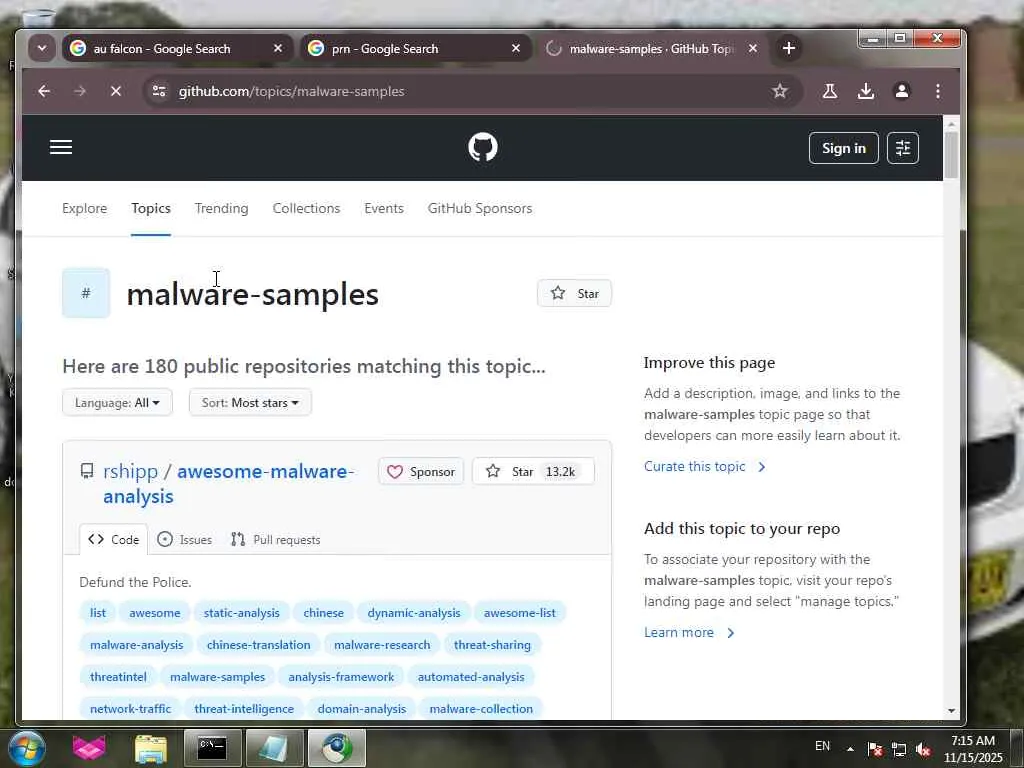
Task: Click the 'malware-analysis' topic tag
Action: [136, 645]
